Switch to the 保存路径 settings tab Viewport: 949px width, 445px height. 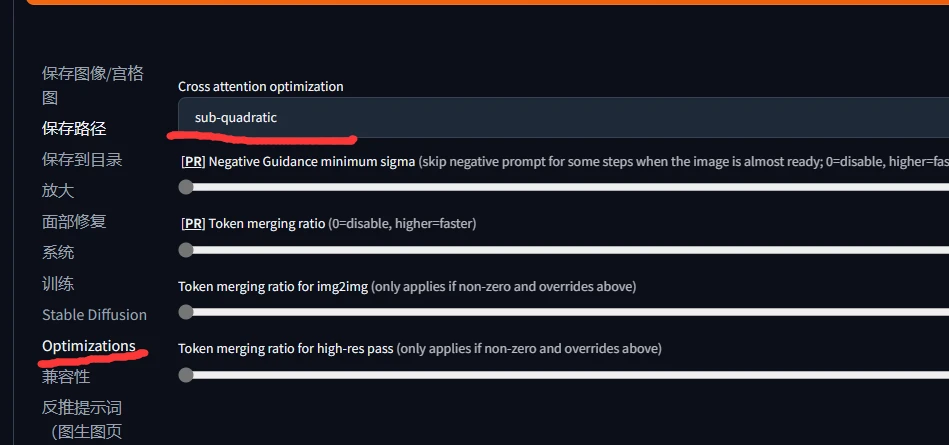tap(74, 128)
